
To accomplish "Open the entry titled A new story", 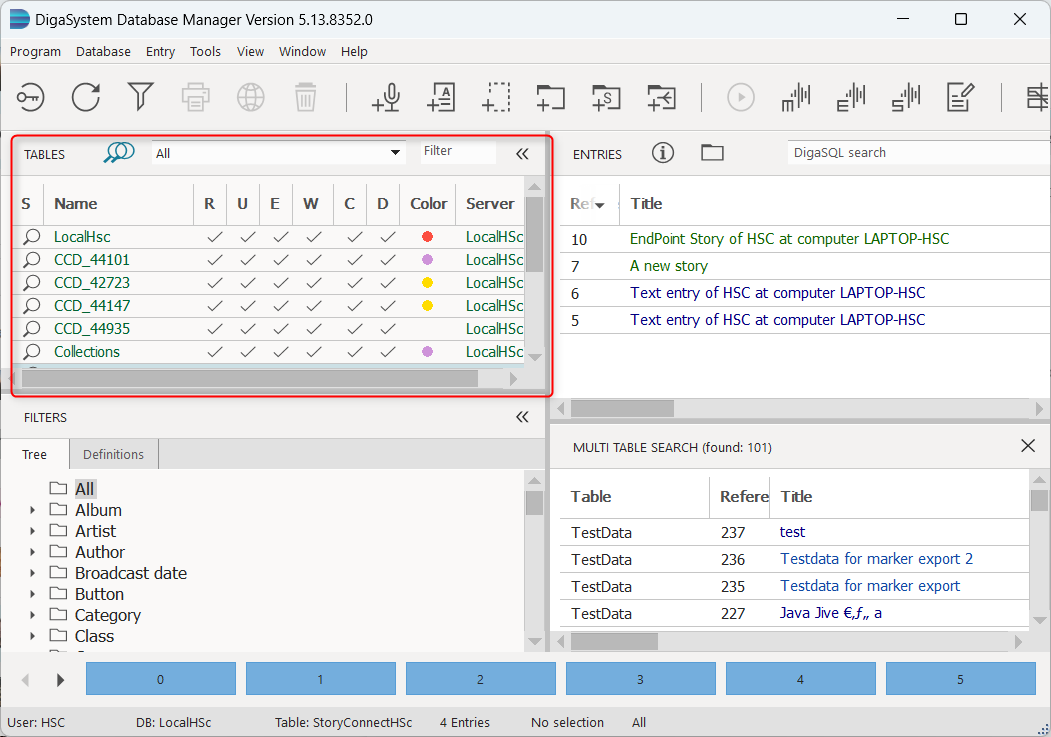I will click(668, 266).
